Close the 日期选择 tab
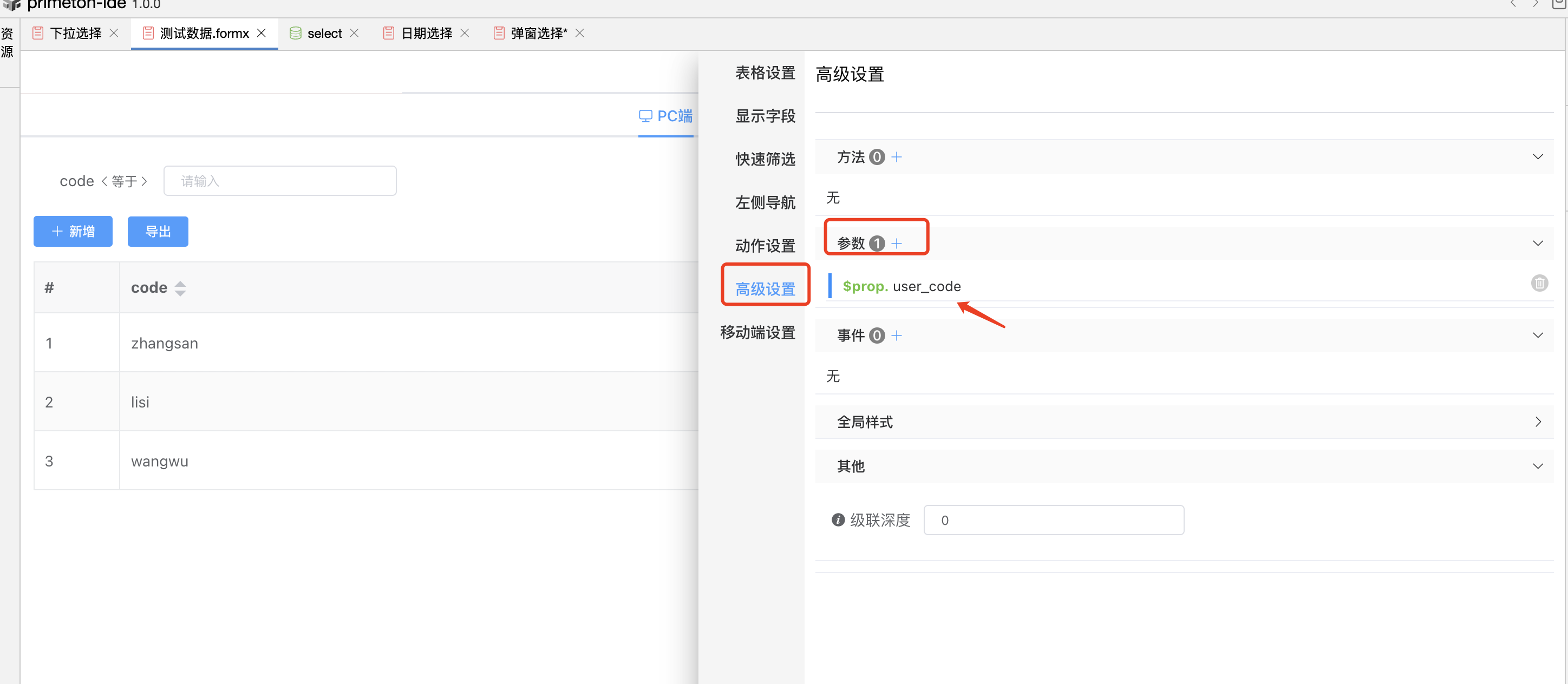The height and width of the screenshot is (684, 1568). point(465,34)
